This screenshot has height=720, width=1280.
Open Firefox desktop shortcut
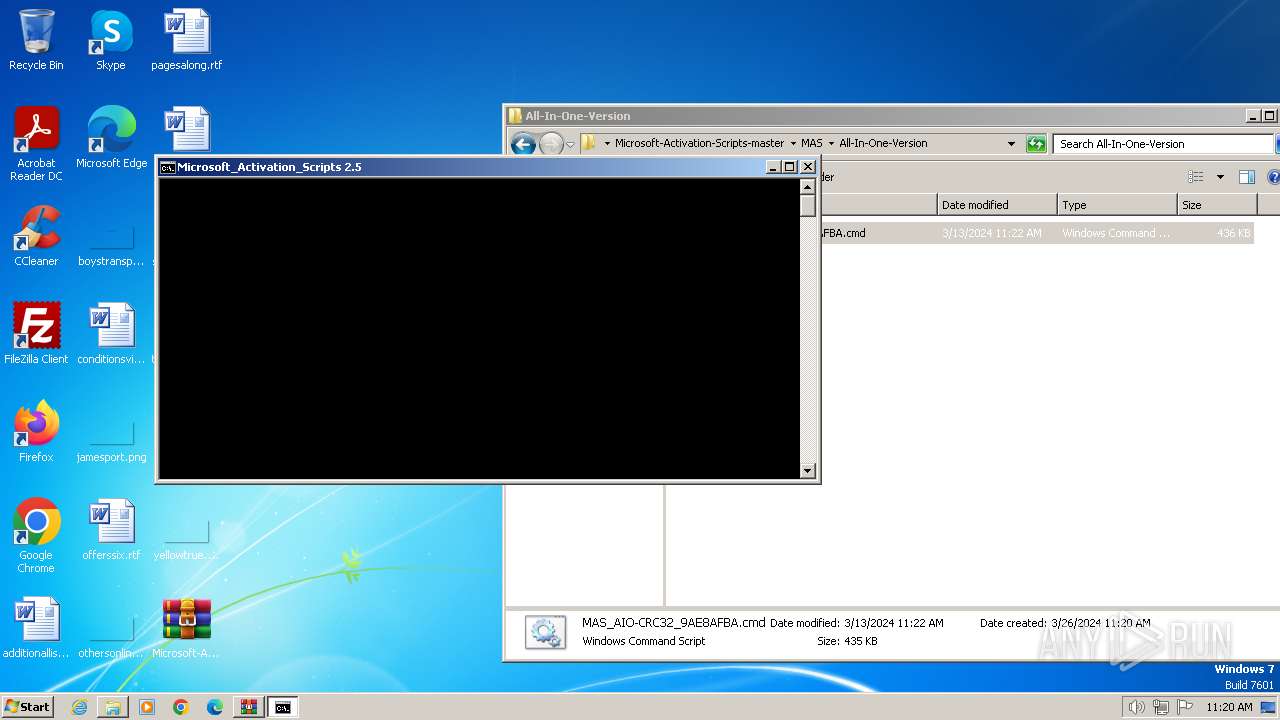(36, 432)
